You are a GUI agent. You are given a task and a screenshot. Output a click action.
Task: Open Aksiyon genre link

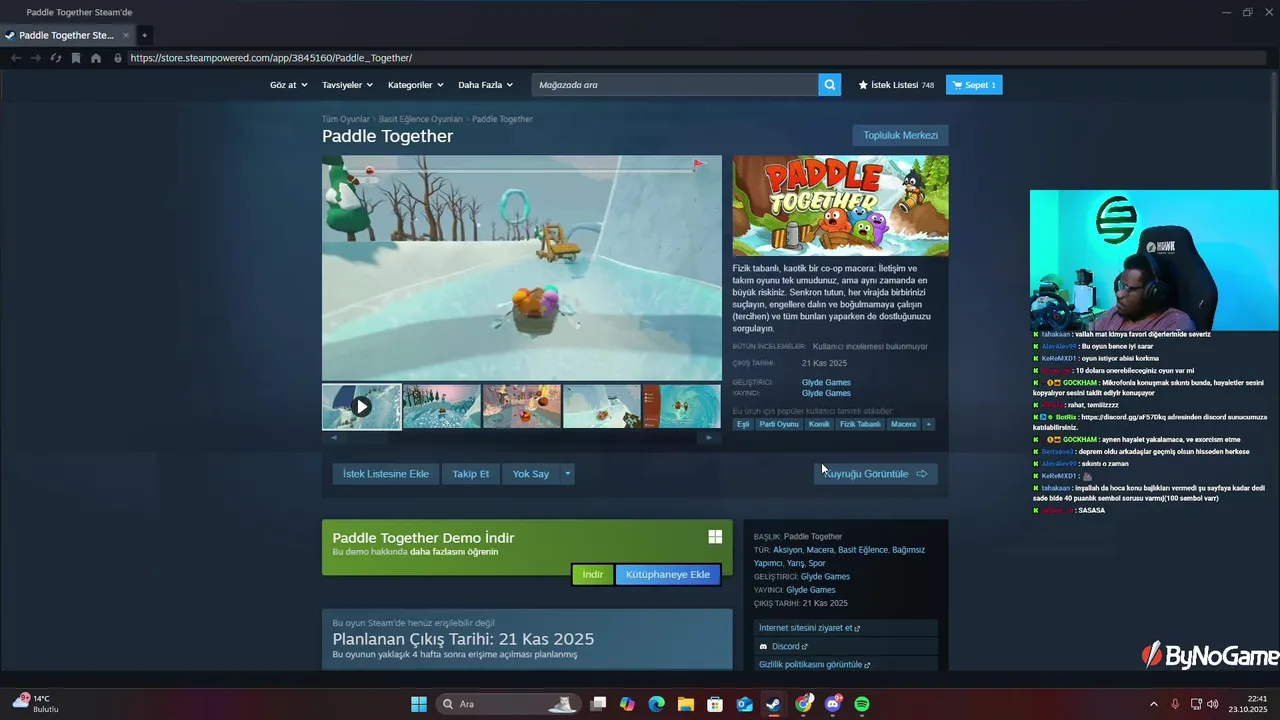tap(788, 550)
